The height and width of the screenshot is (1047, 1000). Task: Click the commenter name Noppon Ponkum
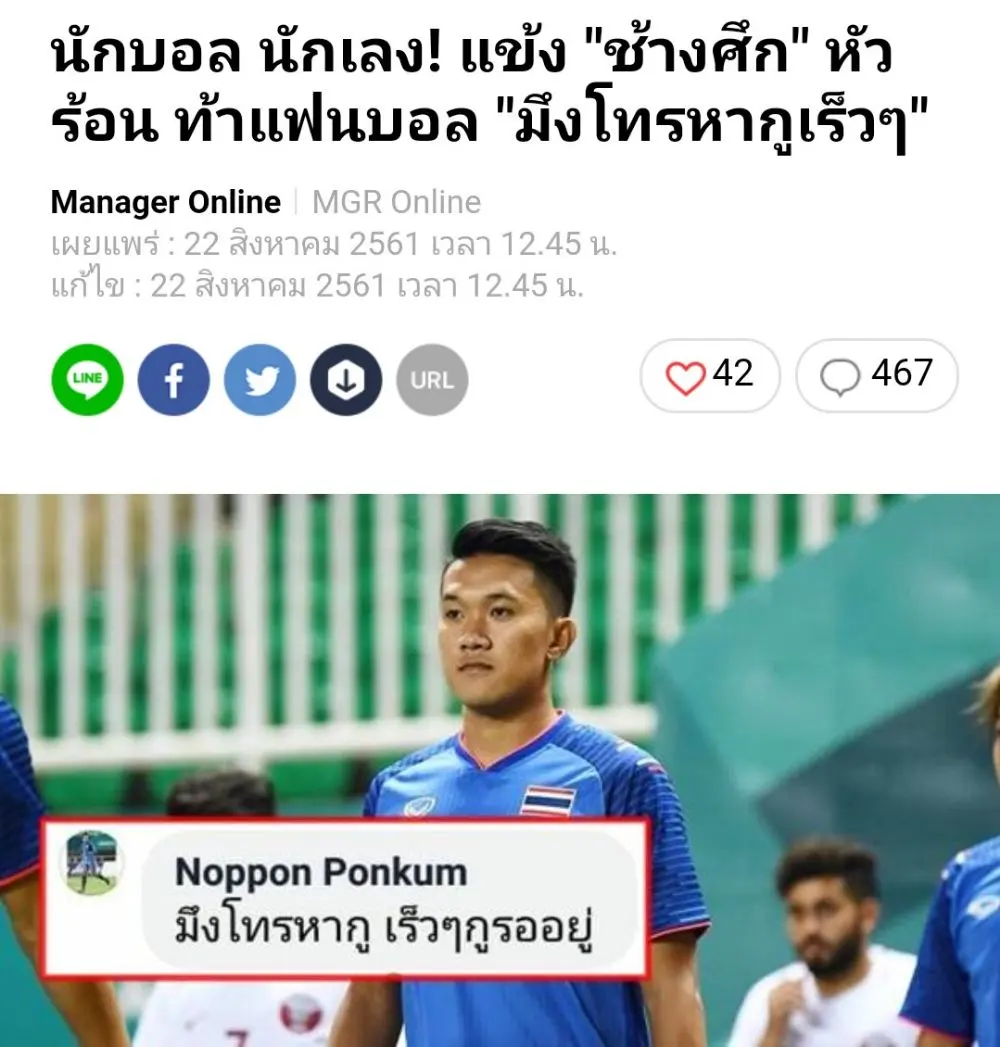click(320, 871)
